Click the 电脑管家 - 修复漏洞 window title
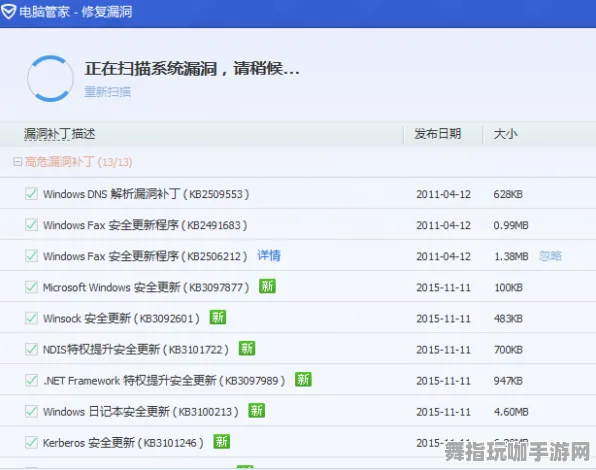This screenshot has width=596, height=470. click(x=76, y=12)
